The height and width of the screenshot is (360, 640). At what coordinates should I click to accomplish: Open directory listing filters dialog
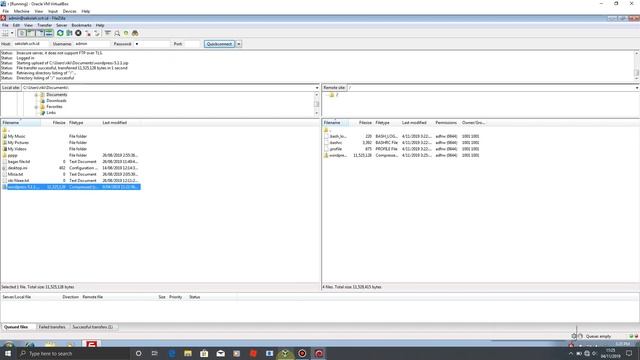tap(108, 33)
